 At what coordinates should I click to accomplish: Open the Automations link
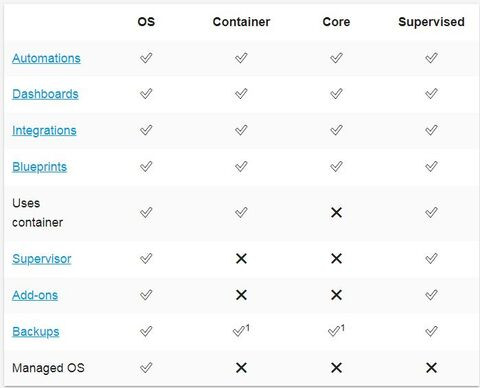point(46,58)
